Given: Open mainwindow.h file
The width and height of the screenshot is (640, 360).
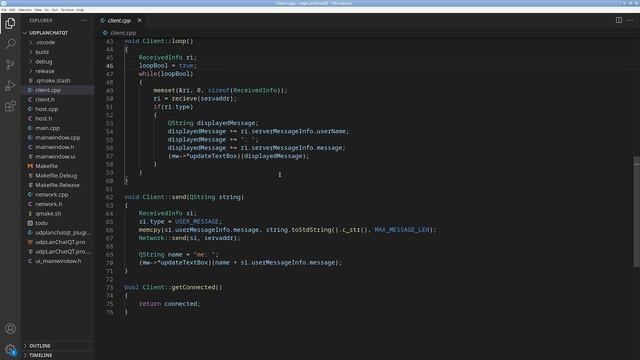Looking at the screenshot, I should 58,147.
